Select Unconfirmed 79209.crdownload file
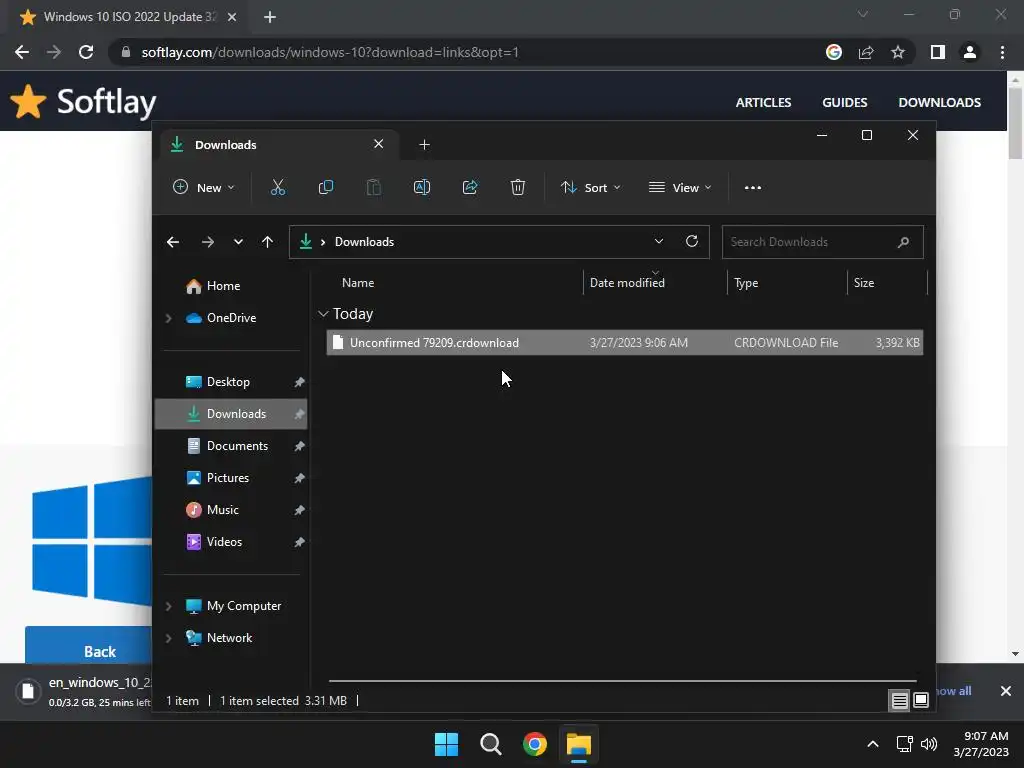This screenshot has width=1024, height=768. click(625, 343)
